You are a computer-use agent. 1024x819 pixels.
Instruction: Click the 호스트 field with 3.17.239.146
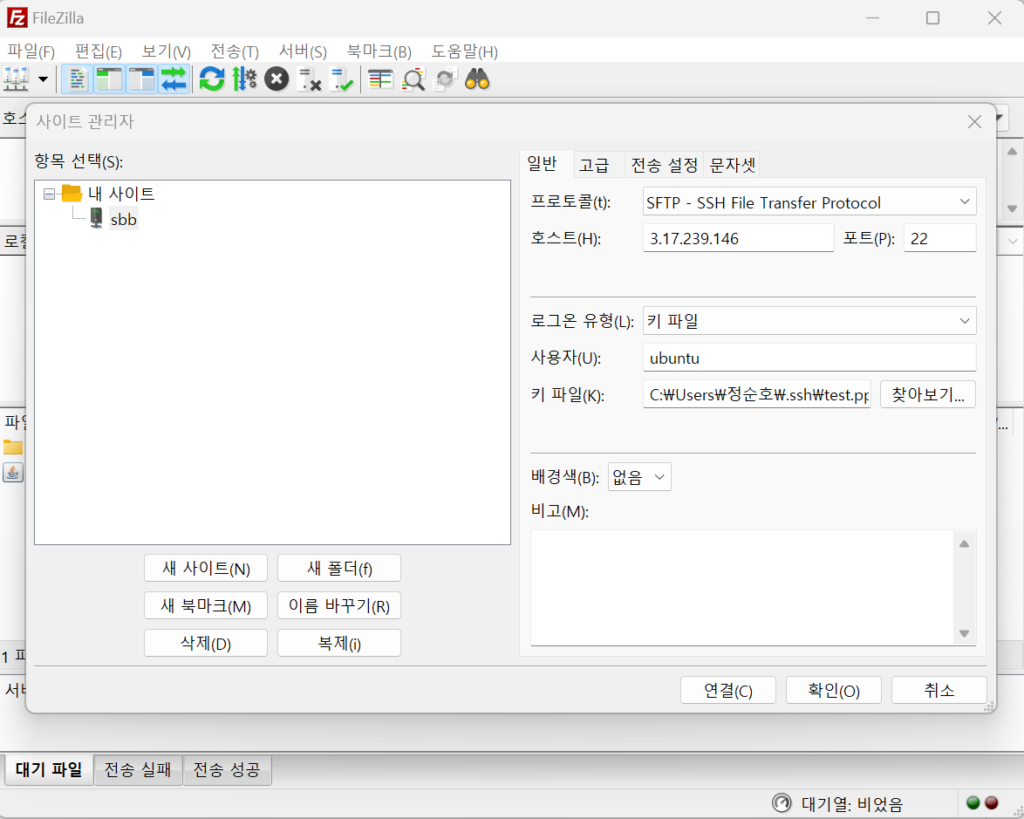(738, 238)
